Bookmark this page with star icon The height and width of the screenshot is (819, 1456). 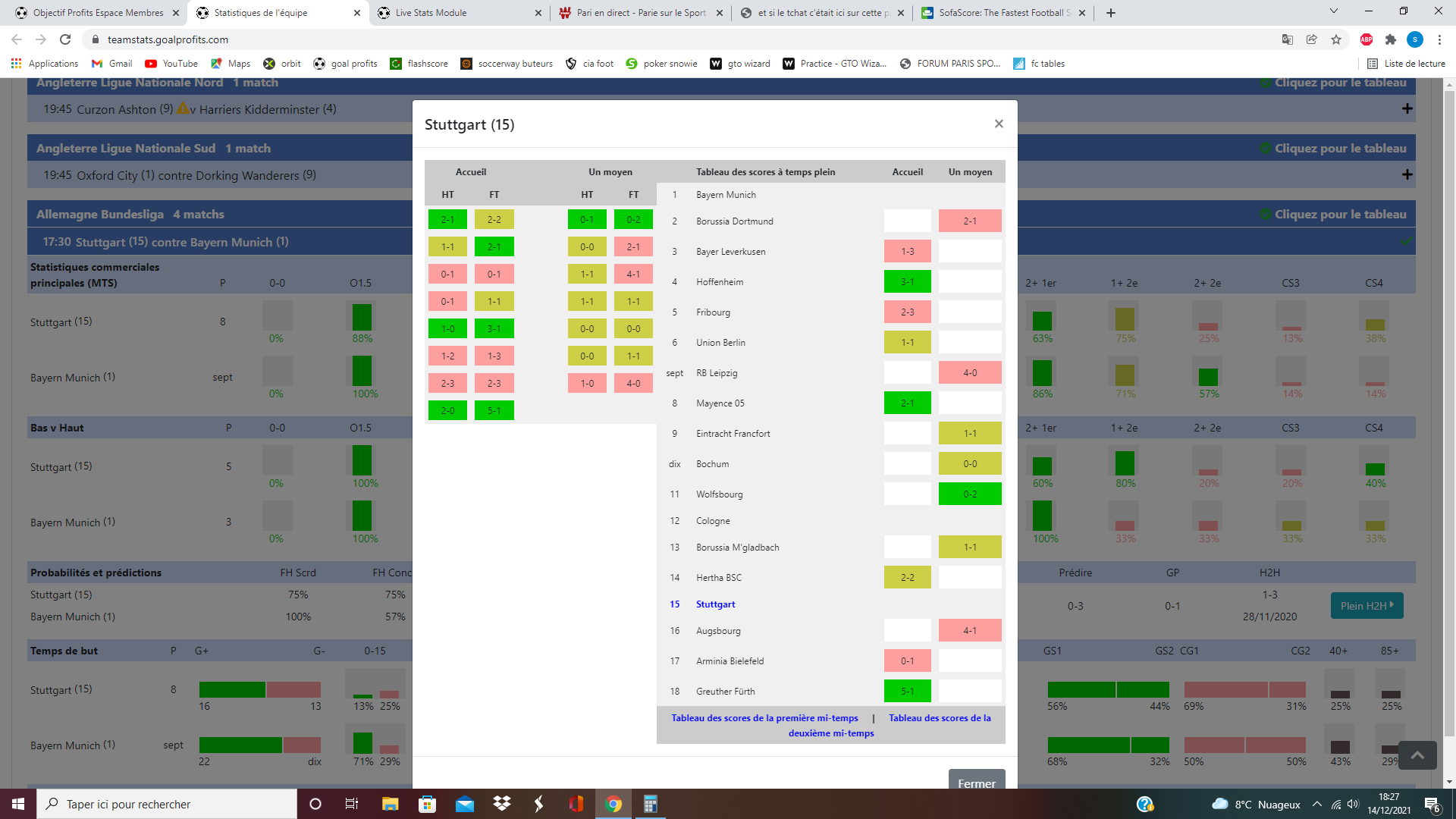click(1336, 39)
